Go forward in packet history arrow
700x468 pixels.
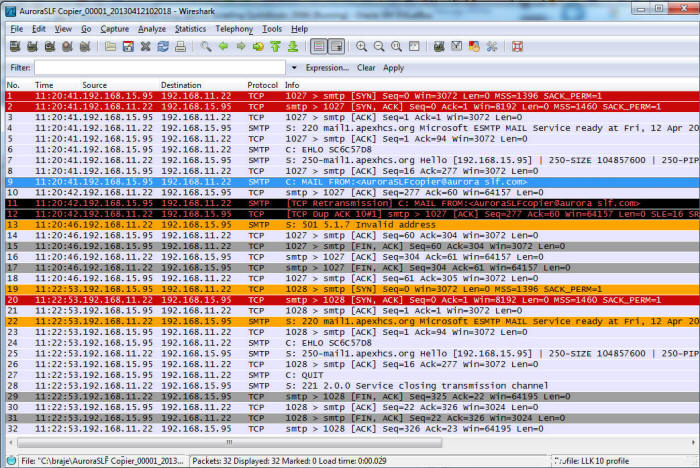coord(241,46)
